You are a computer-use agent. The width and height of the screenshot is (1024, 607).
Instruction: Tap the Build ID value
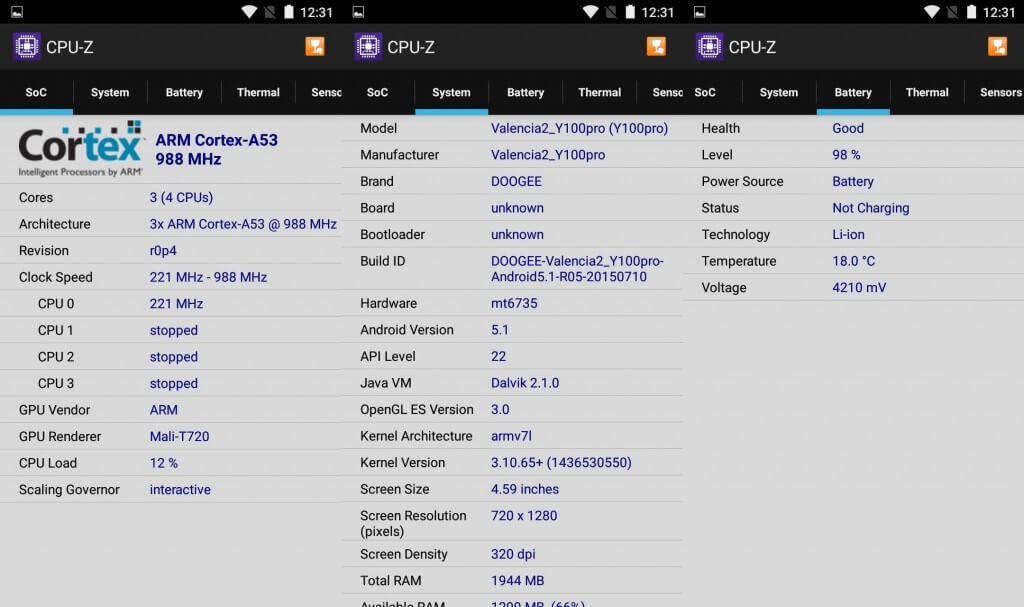click(x=577, y=269)
